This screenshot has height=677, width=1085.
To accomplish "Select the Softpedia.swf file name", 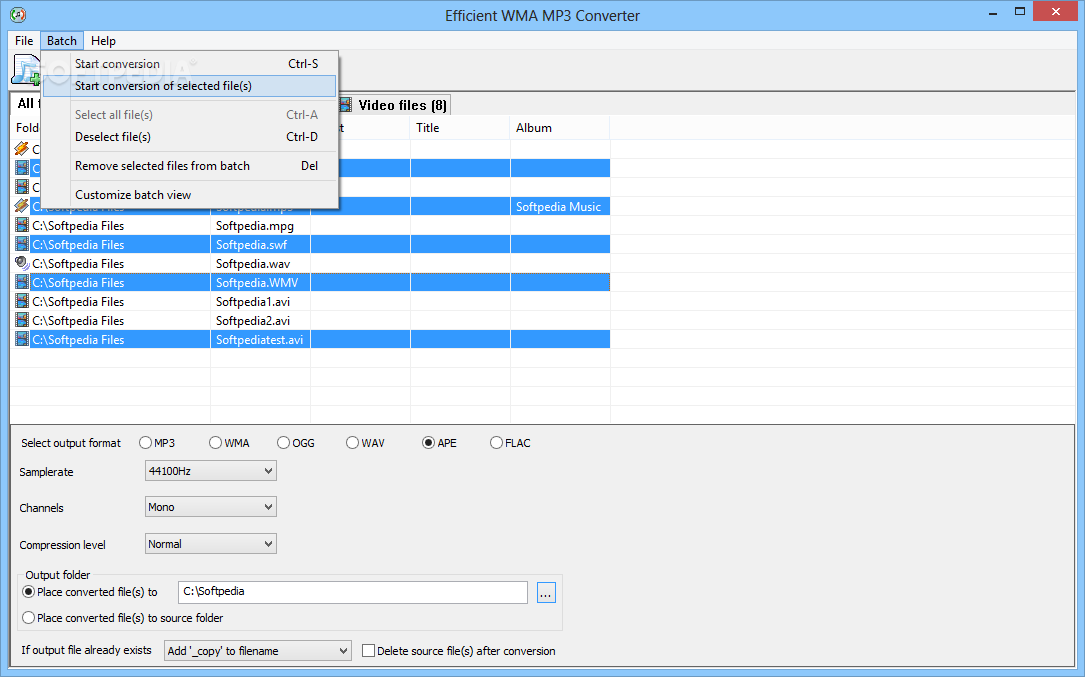I will click(x=251, y=245).
